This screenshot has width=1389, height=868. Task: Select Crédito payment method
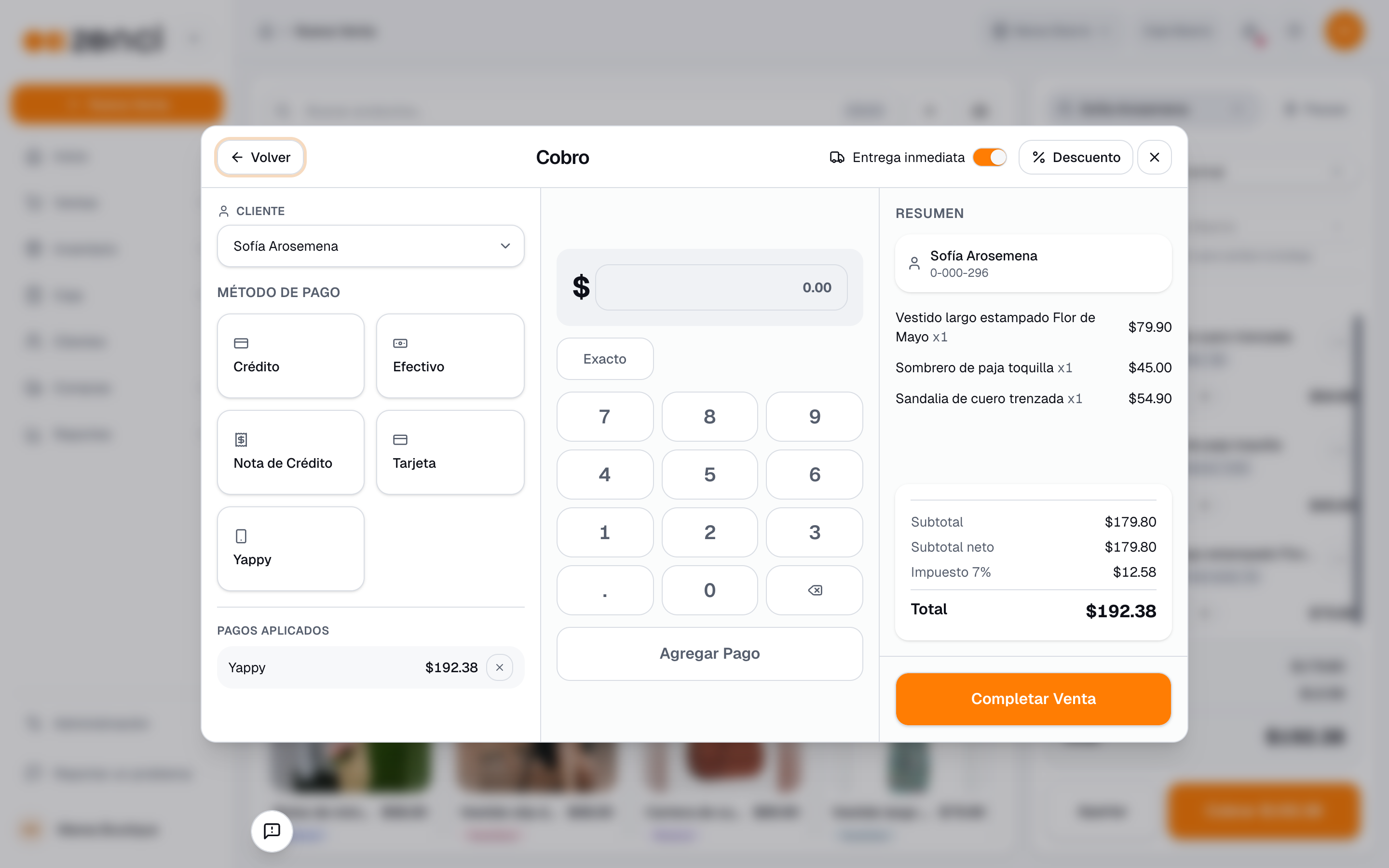(x=290, y=355)
